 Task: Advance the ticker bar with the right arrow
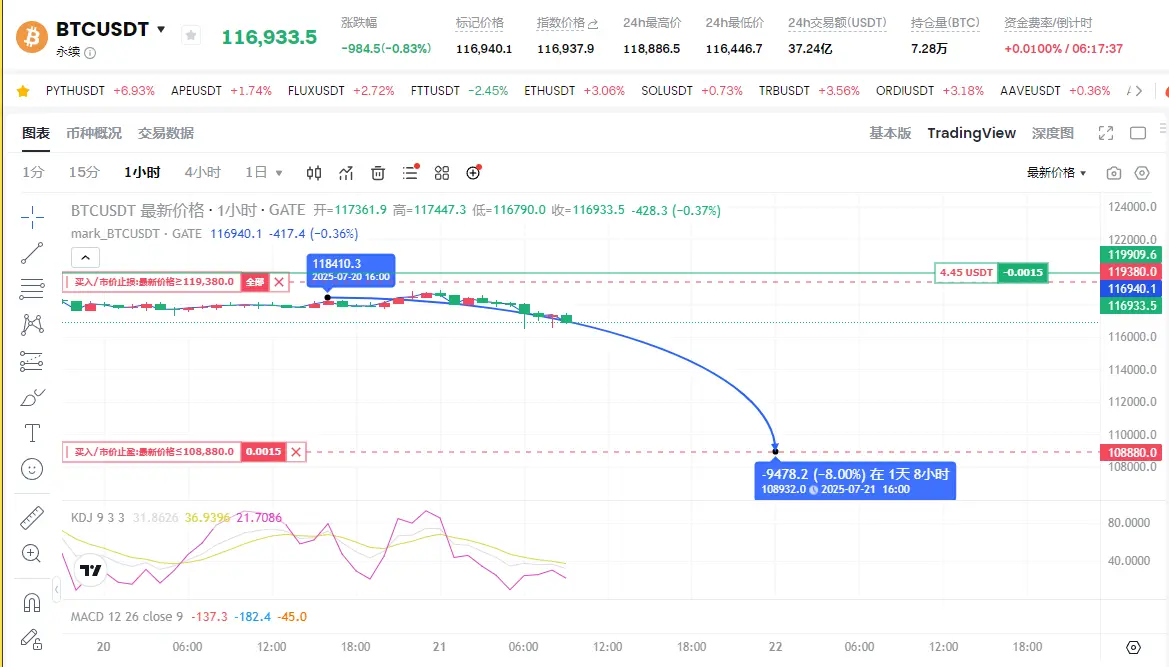pyautogui.click(x=1138, y=91)
